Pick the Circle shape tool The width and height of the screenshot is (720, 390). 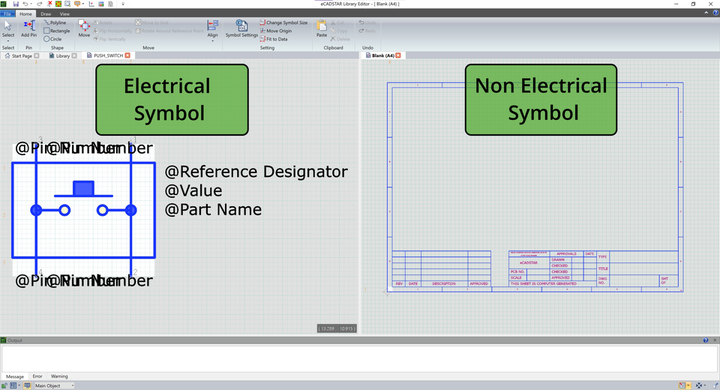pos(53,39)
